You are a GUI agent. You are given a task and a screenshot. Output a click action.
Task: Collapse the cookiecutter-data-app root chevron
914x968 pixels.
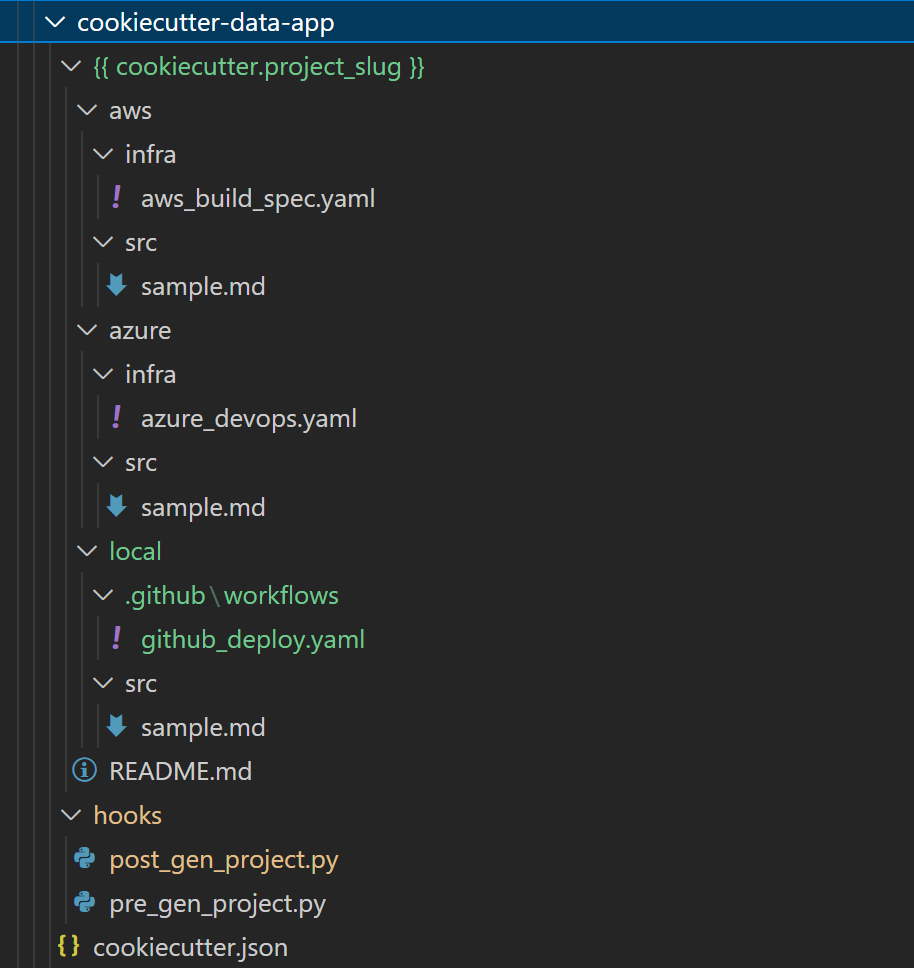56,23
